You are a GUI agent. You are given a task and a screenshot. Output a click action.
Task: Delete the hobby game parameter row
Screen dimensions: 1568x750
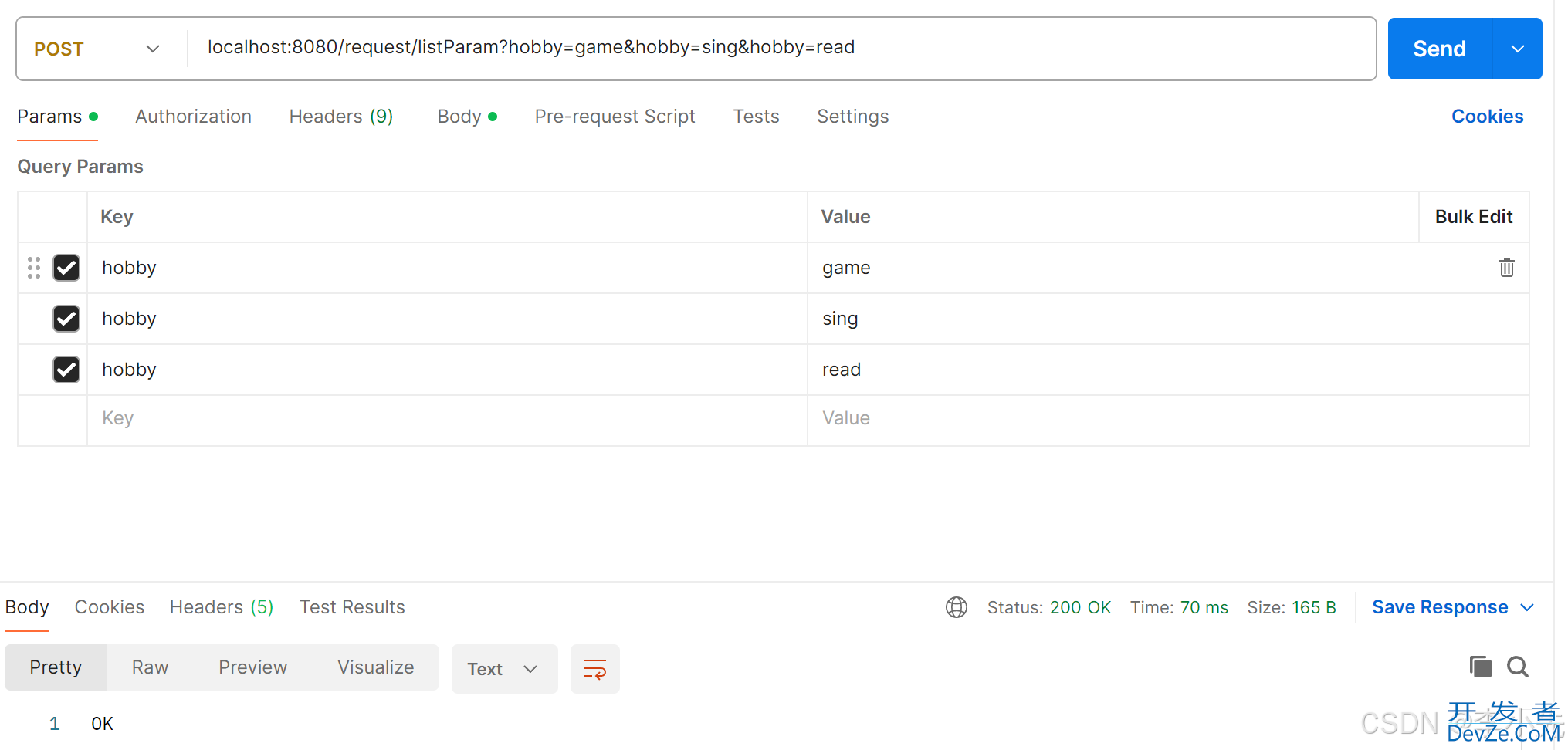[x=1506, y=268]
